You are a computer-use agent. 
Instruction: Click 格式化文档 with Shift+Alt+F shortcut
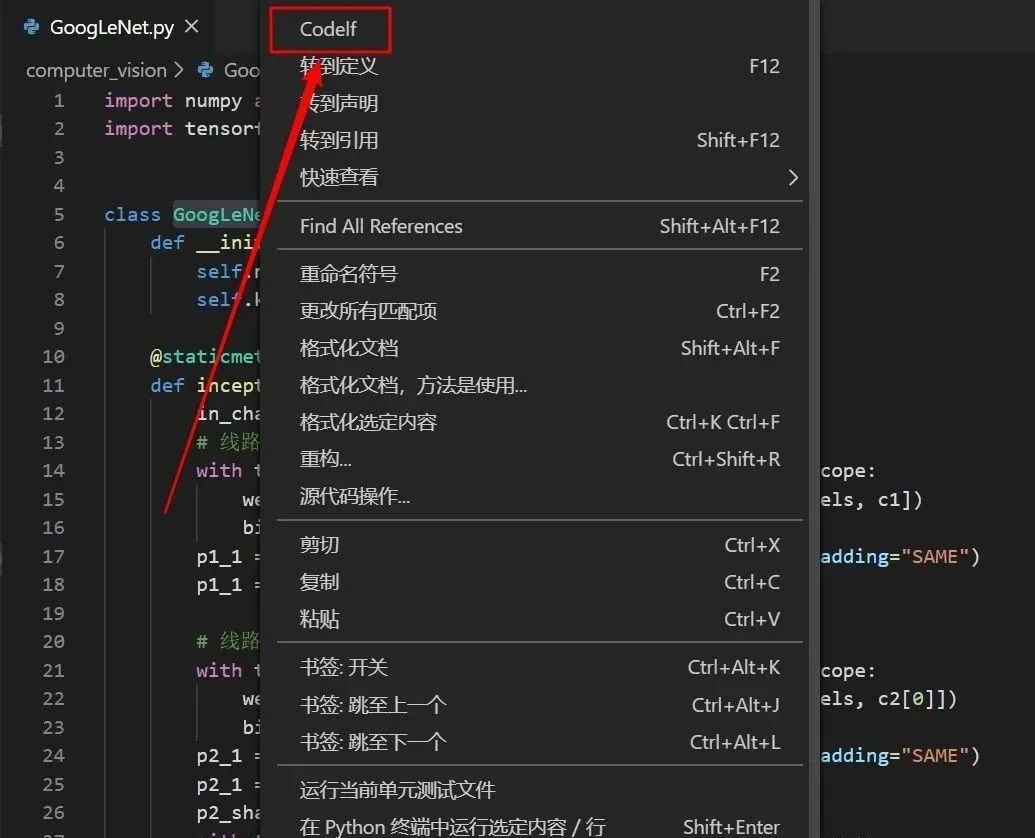[x=539, y=348]
